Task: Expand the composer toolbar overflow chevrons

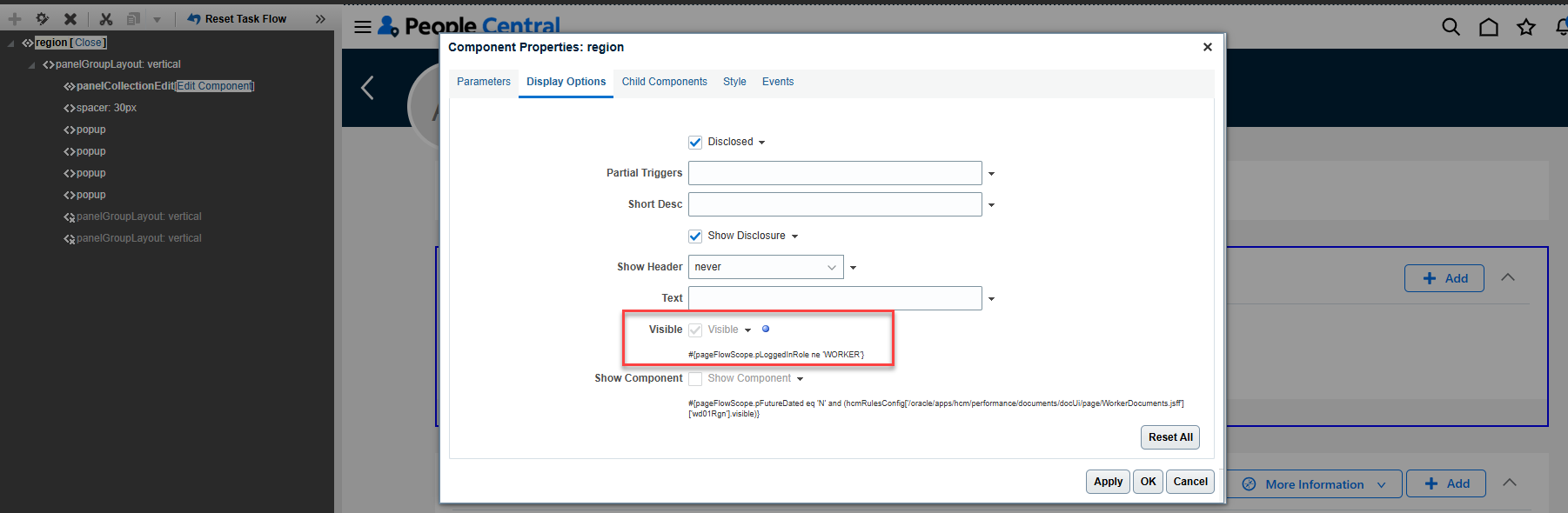Action: click(x=320, y=18)
